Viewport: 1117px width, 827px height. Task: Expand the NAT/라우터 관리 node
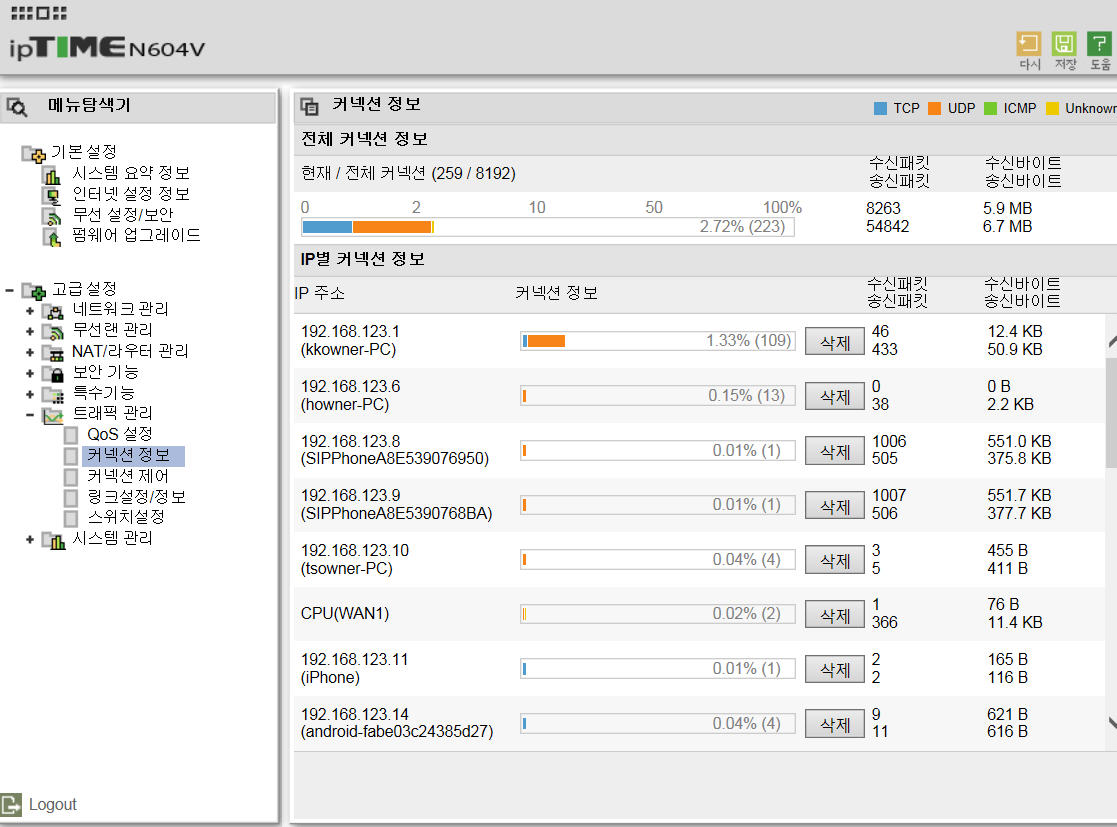click(x=30, y=352)
